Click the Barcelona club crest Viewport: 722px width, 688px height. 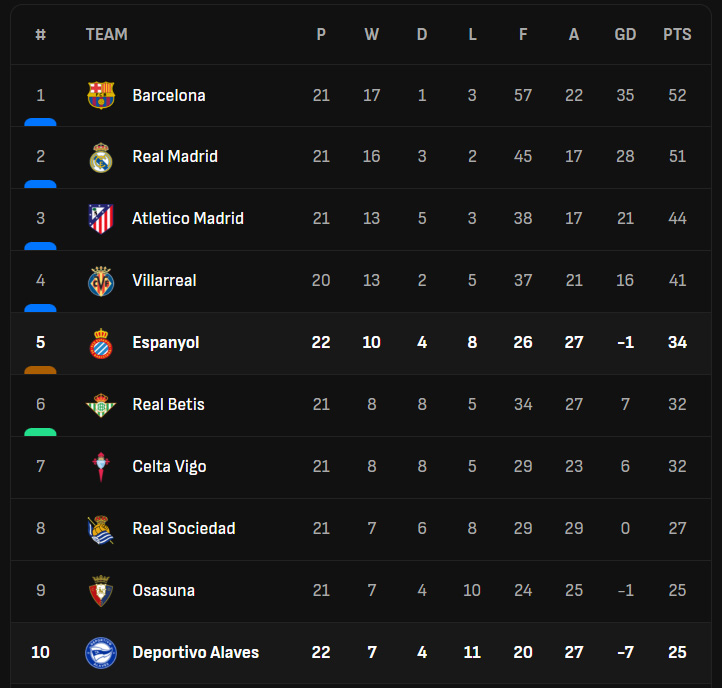click(x=101, y=96)
